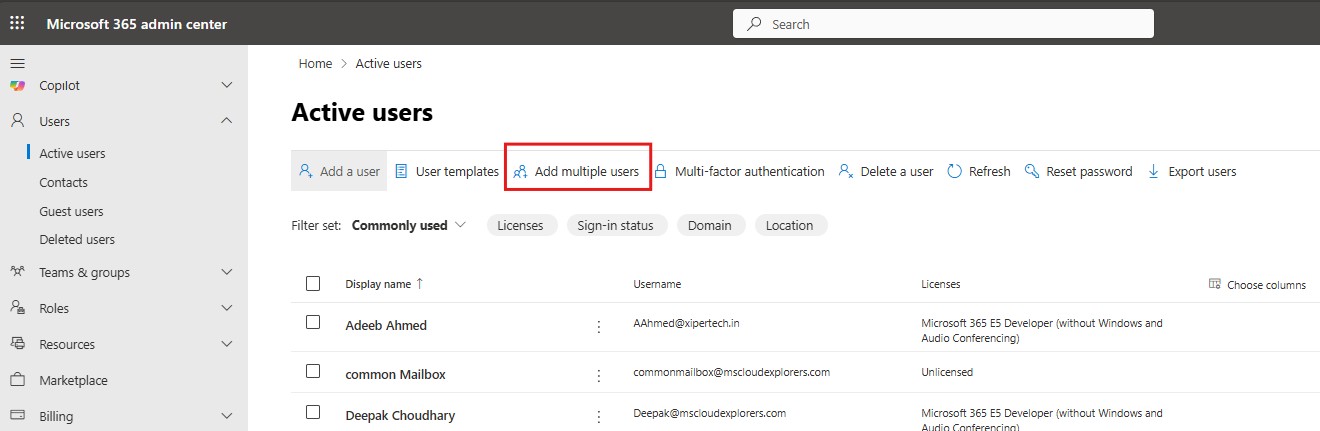Click the Unlicensed license cell
This screenshot has width=1320, height=431.
click(x=946, y=372)
